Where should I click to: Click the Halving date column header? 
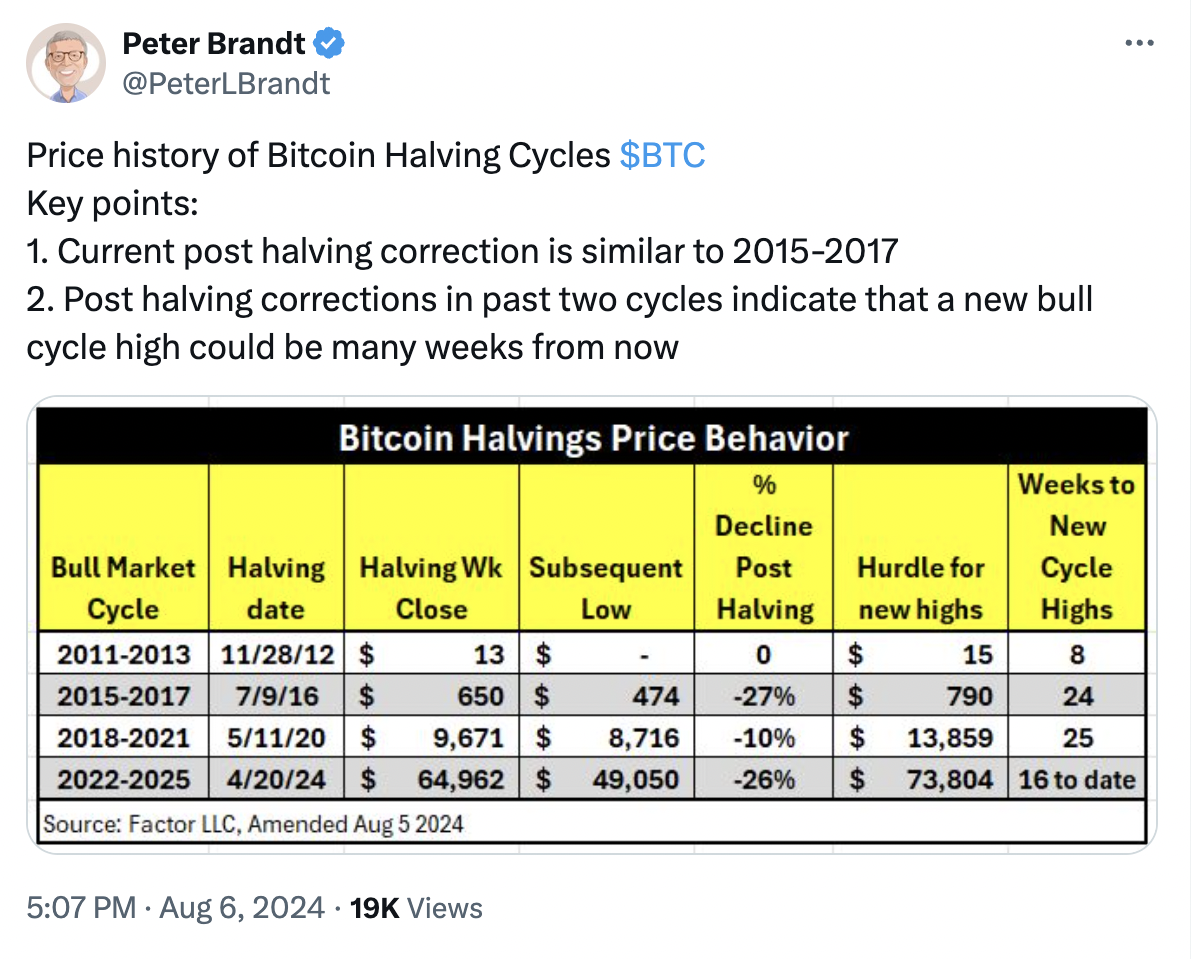[x=276, y=588]
